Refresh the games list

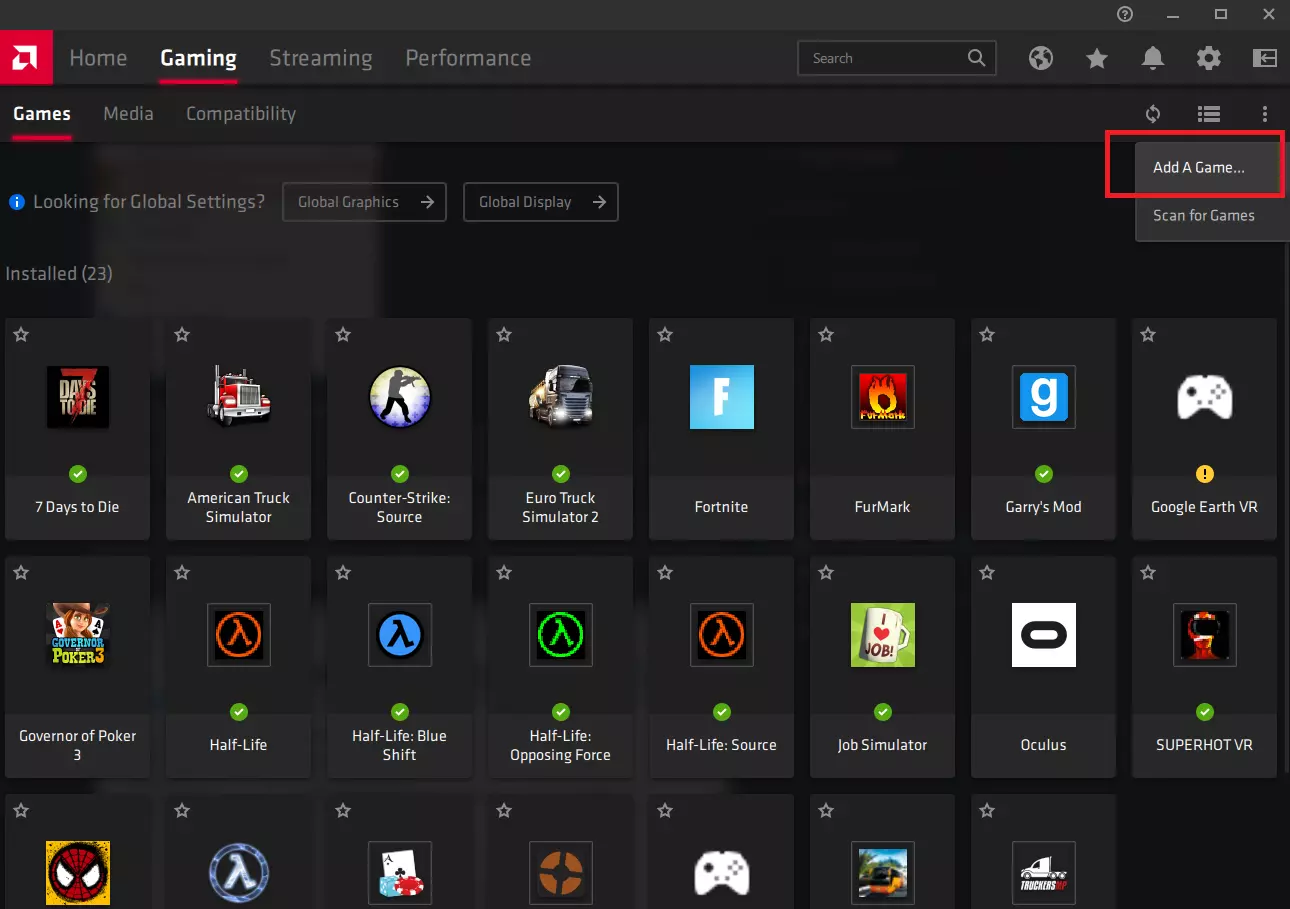coord(1153,114)
